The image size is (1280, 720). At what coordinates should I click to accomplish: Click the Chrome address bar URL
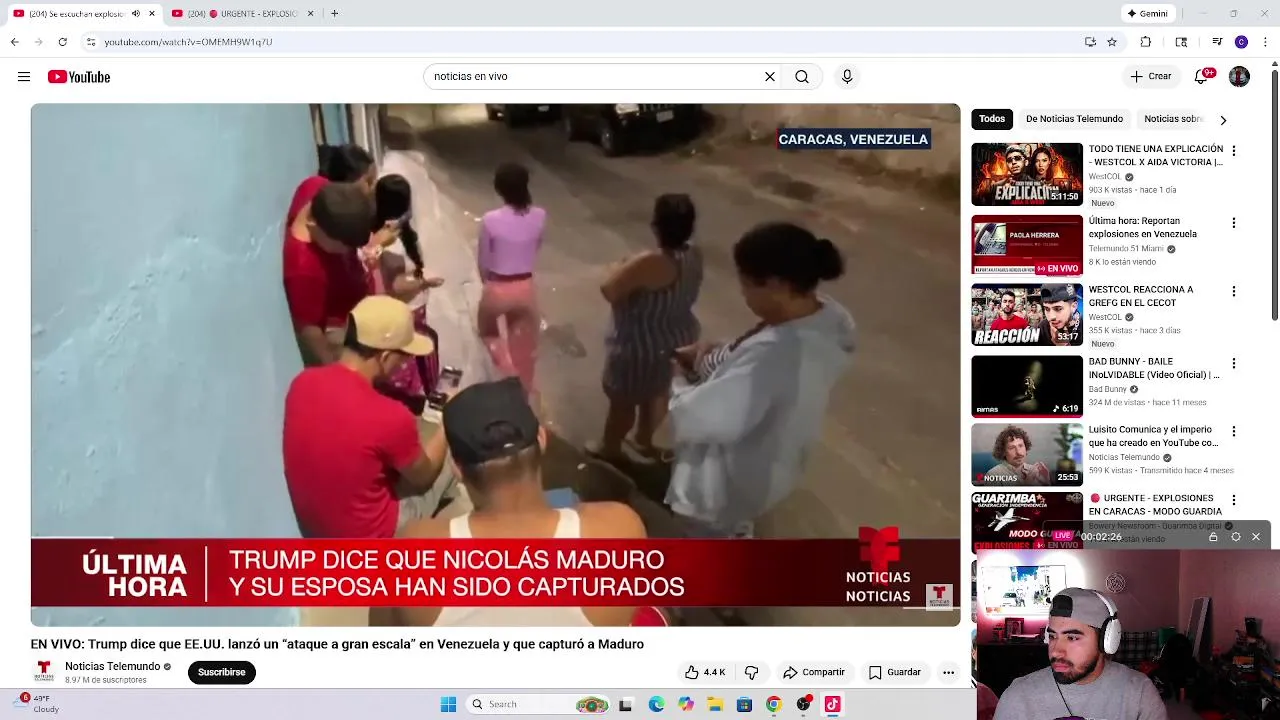point(188,42)
